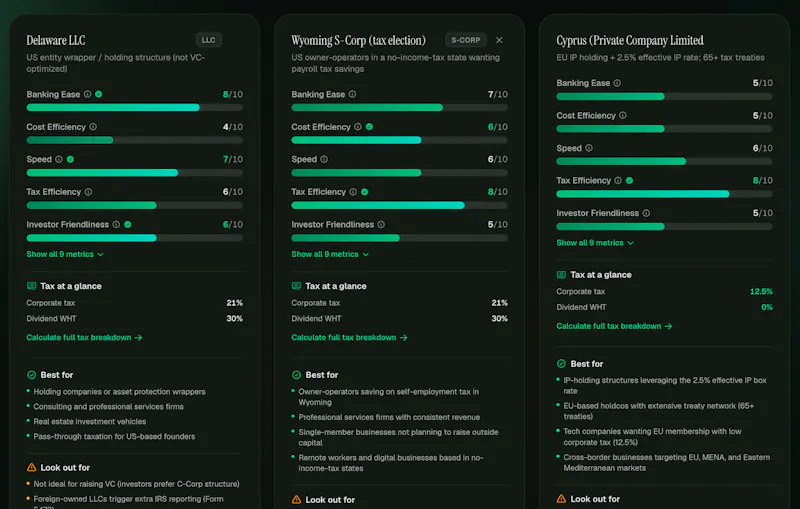
Task: Open Tax Efficiency info icon on Wyoming S-Corp card
Action: coord(353,192)
